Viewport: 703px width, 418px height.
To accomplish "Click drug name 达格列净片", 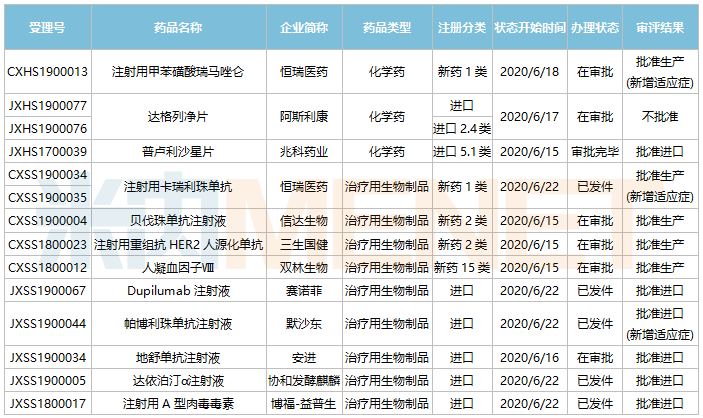I will (178, 117).
